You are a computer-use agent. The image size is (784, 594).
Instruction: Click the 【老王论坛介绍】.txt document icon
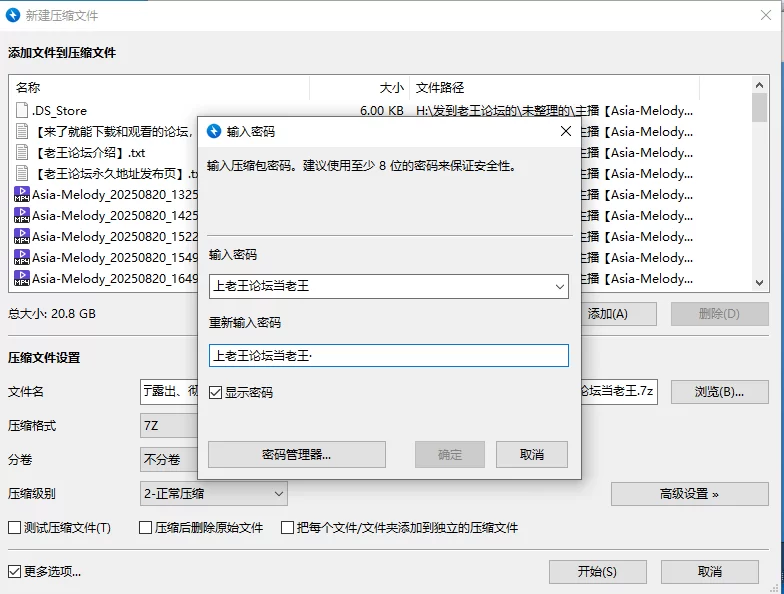coord(22,153)
